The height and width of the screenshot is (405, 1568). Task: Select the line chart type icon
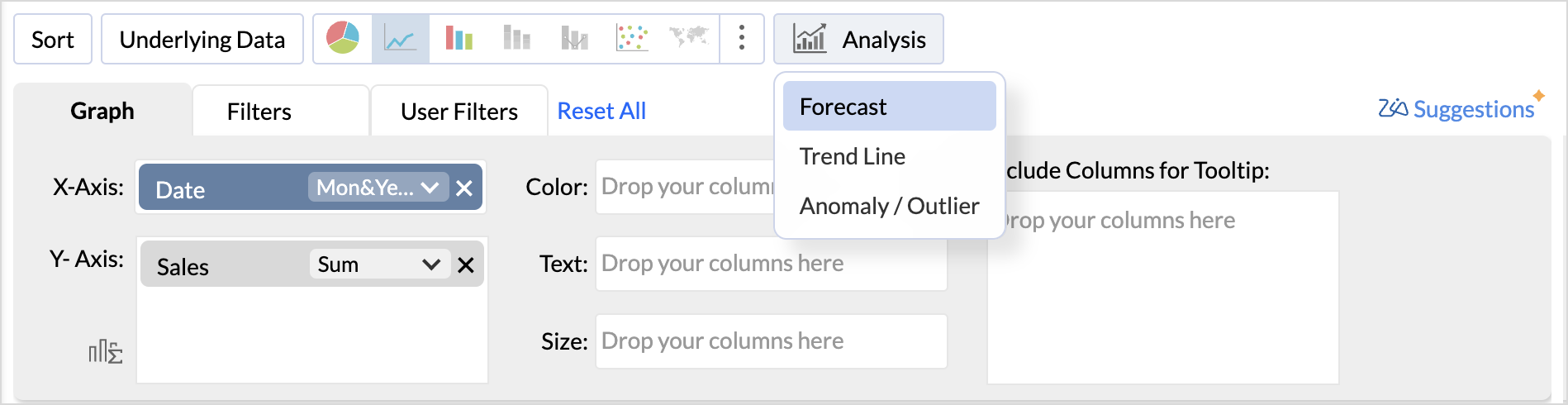coord(400,39)
